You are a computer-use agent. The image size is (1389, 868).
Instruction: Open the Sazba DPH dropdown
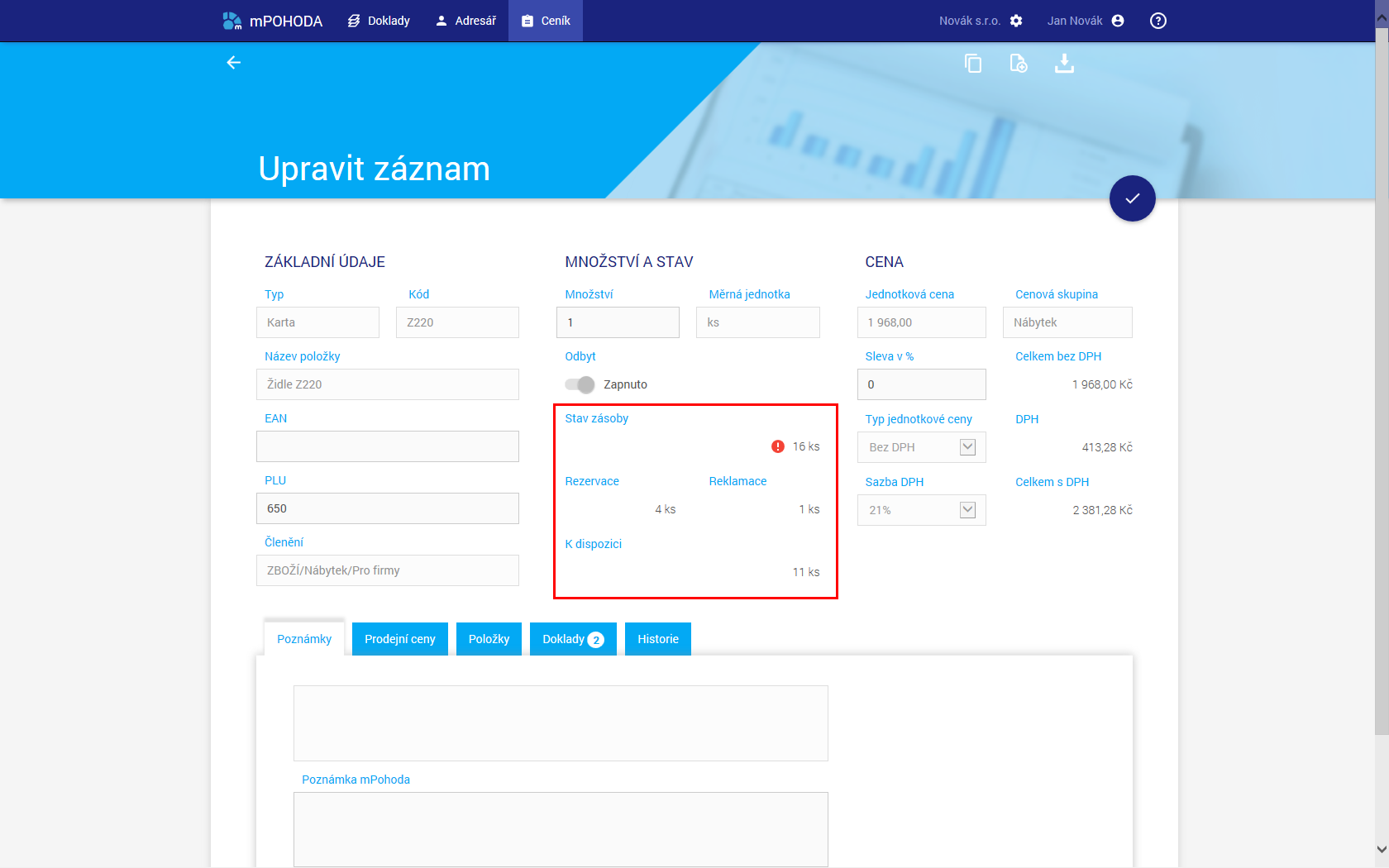pos(967,510)
